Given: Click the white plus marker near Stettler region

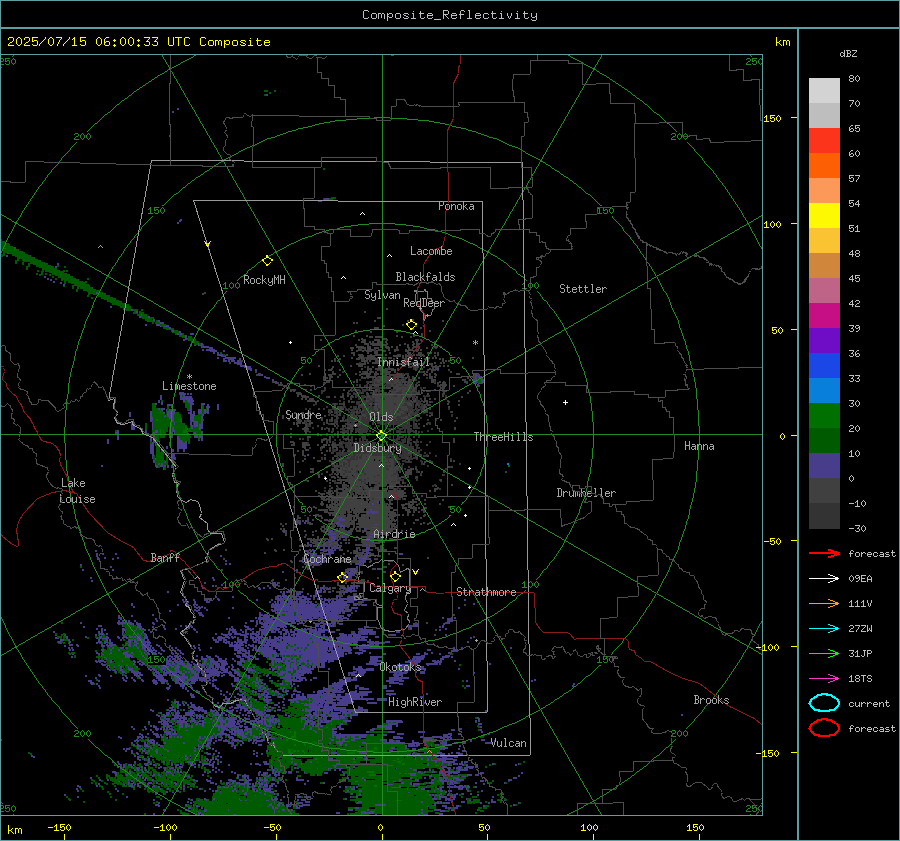Looking at the screenshot, I should click(565, 402).
